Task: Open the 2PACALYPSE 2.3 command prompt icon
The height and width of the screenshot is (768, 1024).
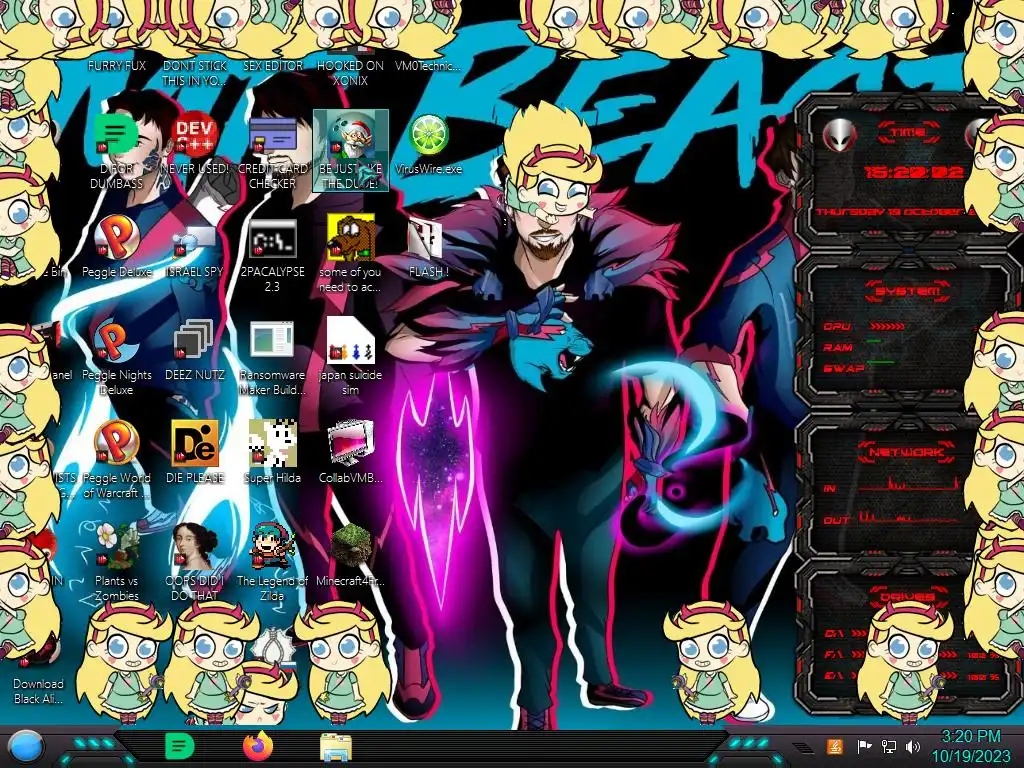Action: pos(272,238)
